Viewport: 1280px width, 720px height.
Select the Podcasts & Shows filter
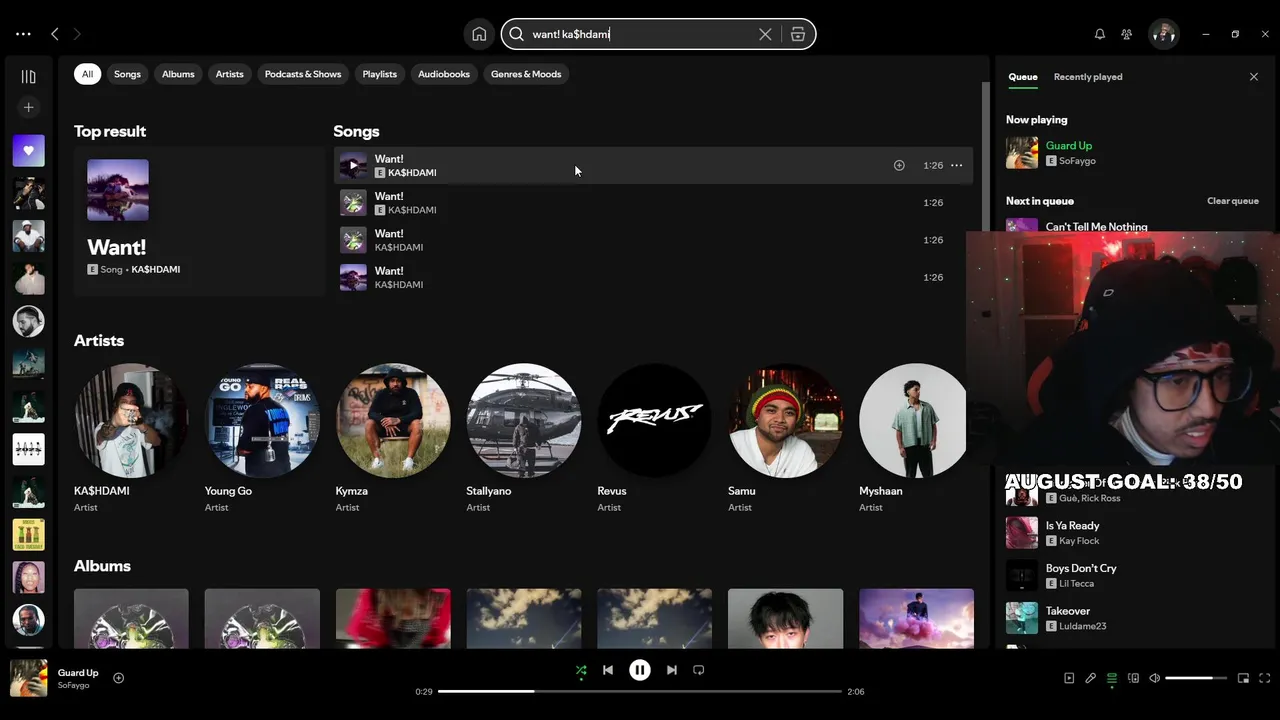point(303,74)
